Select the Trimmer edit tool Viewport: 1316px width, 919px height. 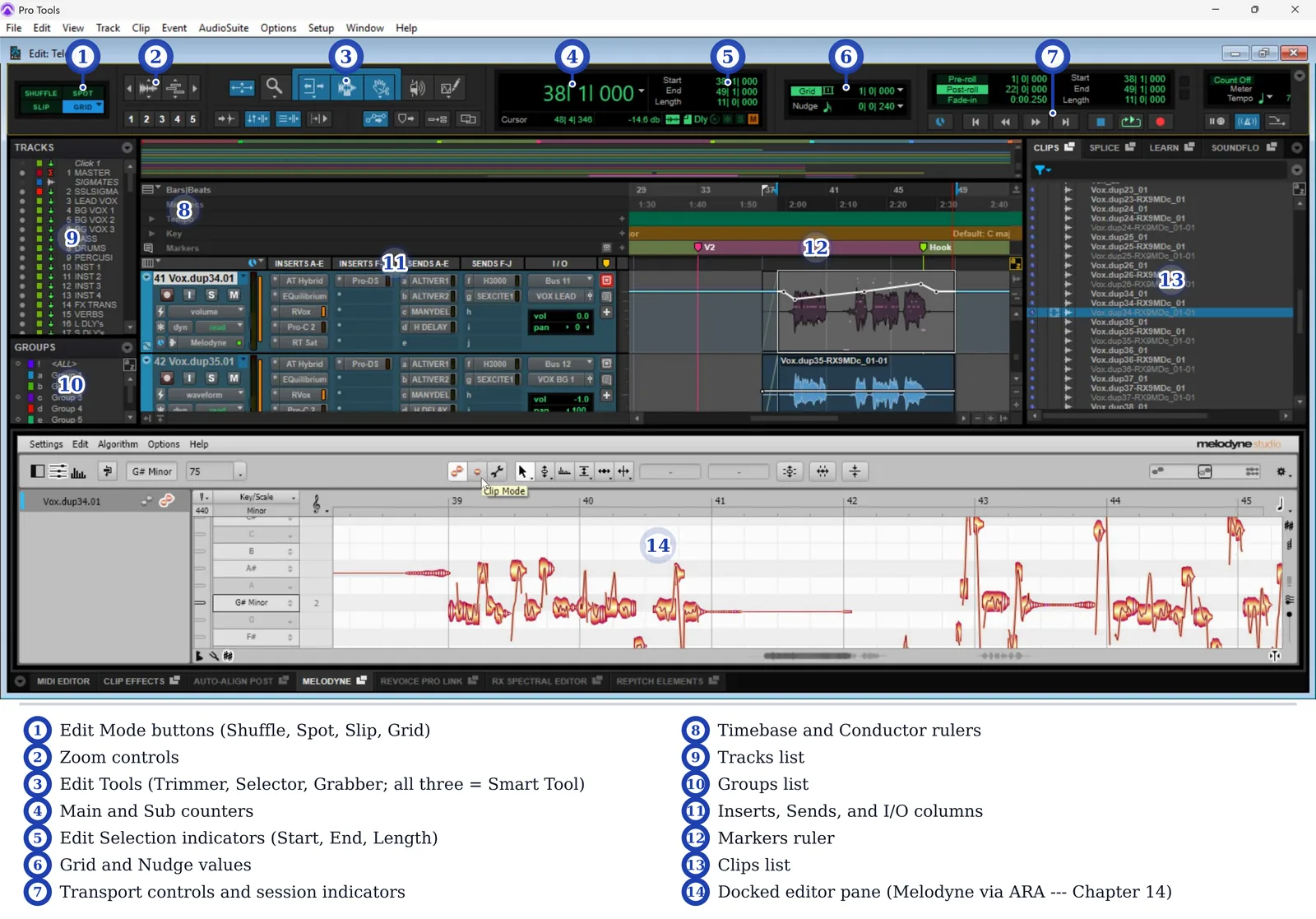pyautogui.click(x=313, y=87)
